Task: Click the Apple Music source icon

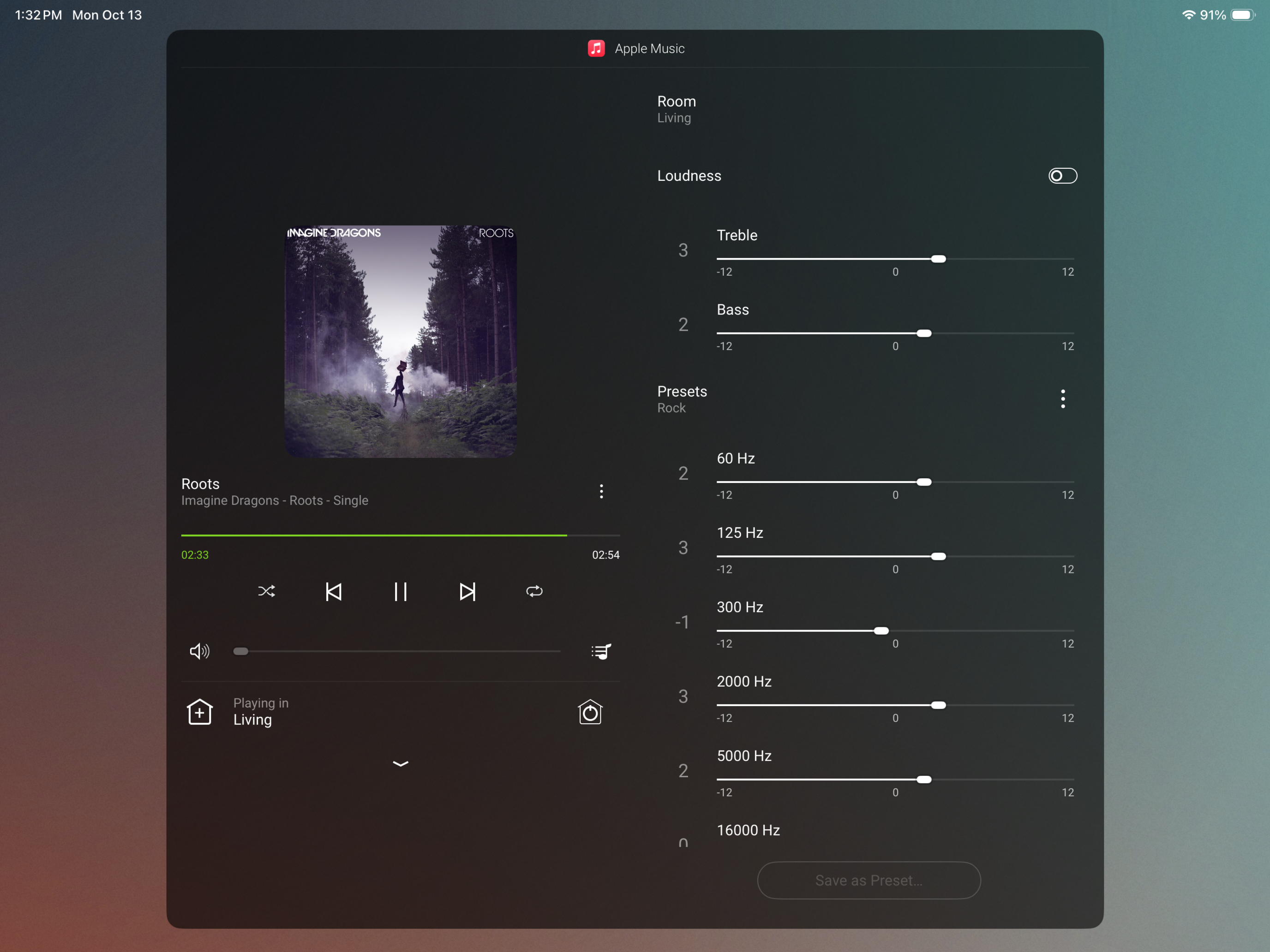Action: pos(596,48)
